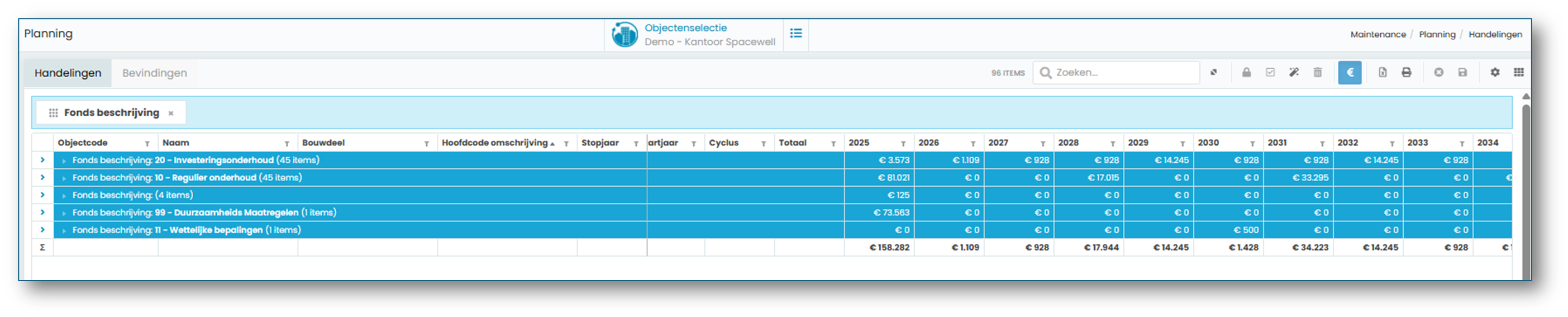Expand row chevron for 11 – Wettelijke bepalingen
The height and width of the screenshot is (317, 1568).
(42, 230)
